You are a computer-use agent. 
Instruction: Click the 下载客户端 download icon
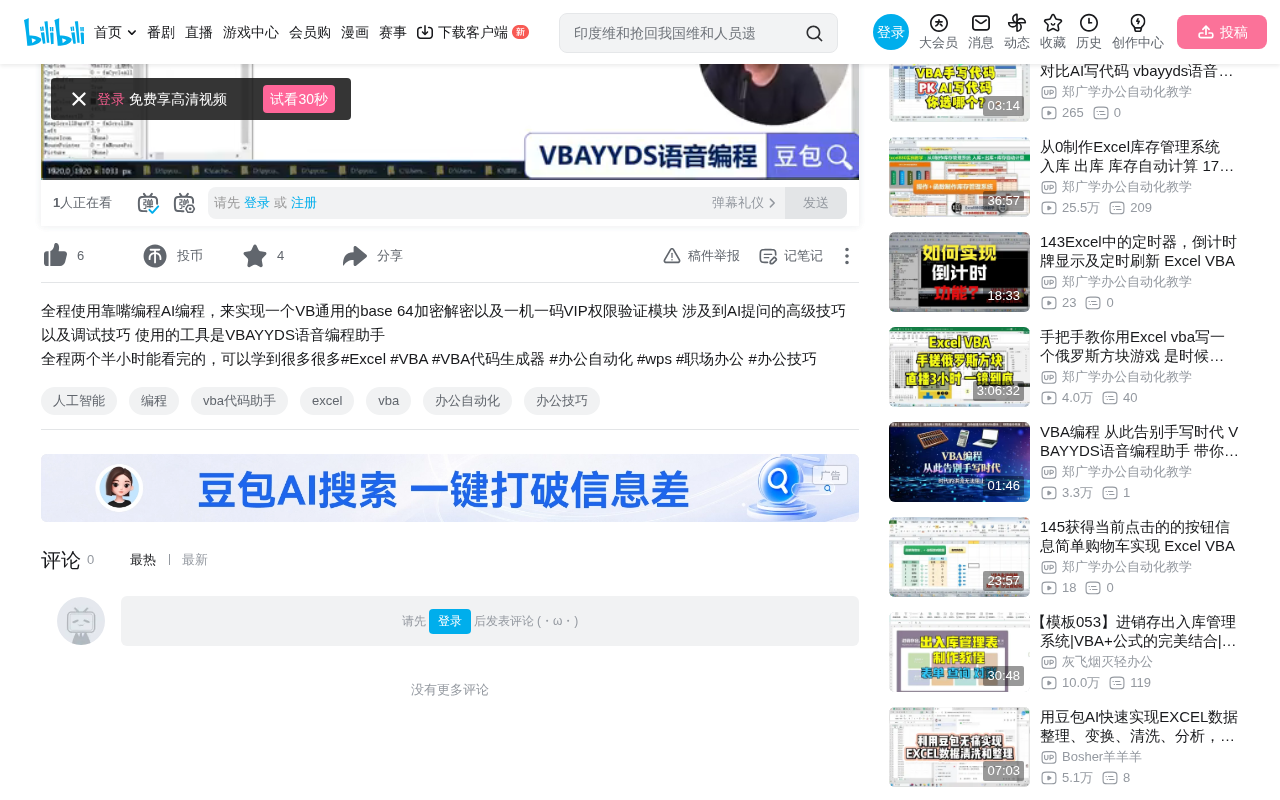pos(425,32)
